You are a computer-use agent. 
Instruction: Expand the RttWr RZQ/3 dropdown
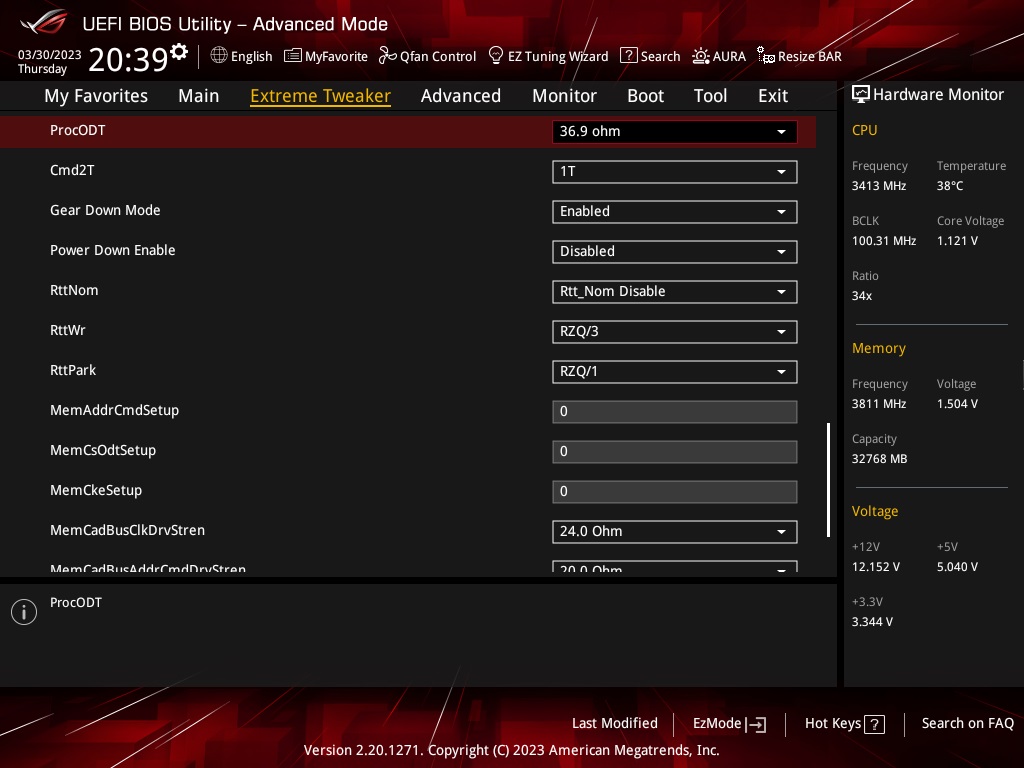click(675, 332)
